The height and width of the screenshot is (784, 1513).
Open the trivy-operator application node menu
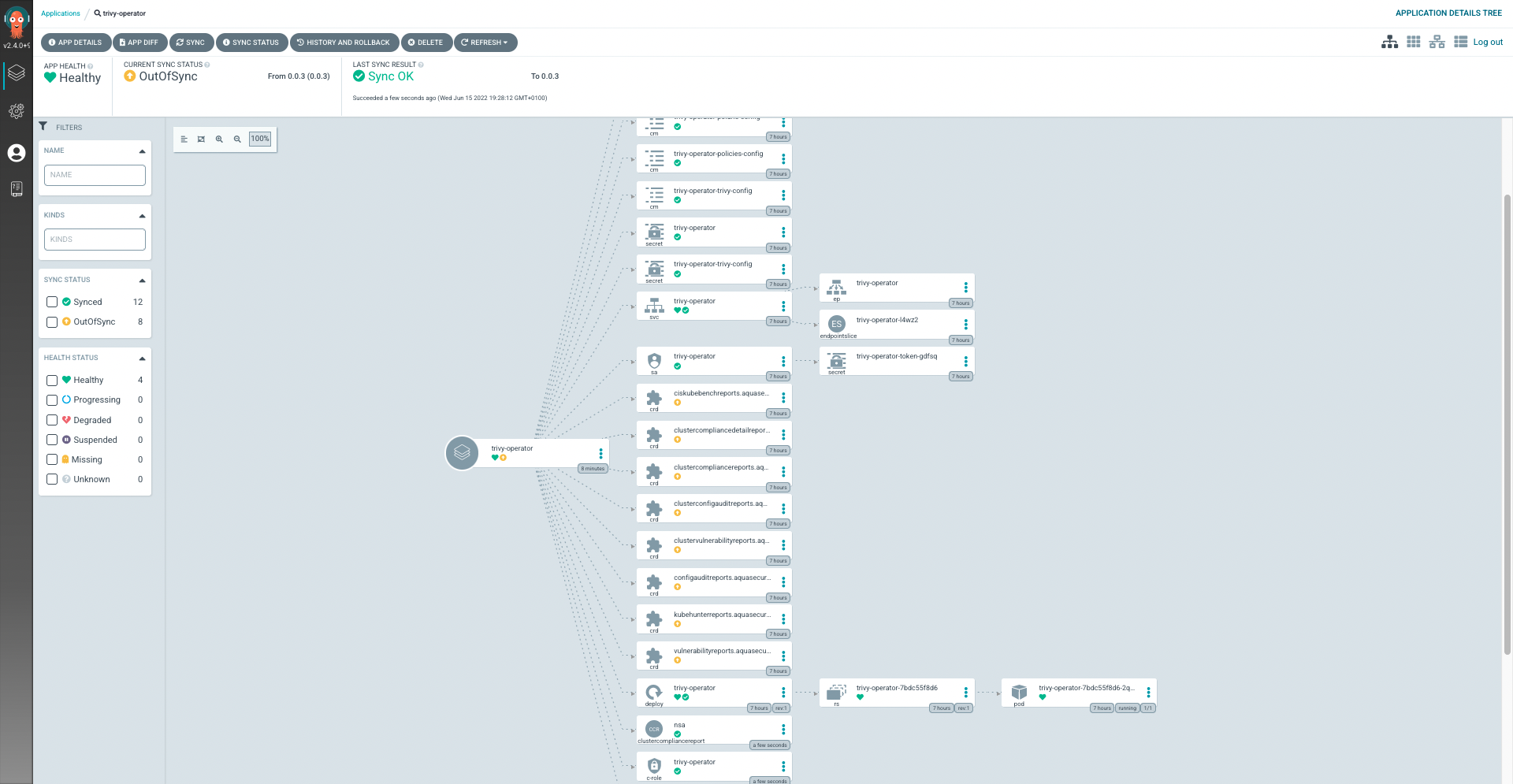coord(600,453)
